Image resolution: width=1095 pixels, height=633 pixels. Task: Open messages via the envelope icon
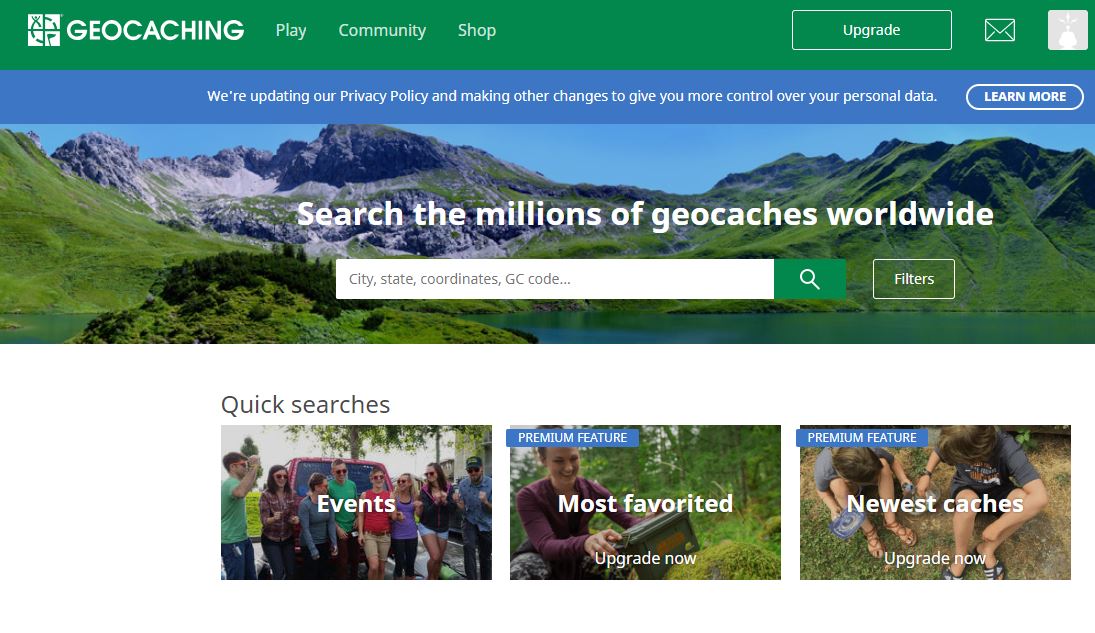tap(1000, 30)
